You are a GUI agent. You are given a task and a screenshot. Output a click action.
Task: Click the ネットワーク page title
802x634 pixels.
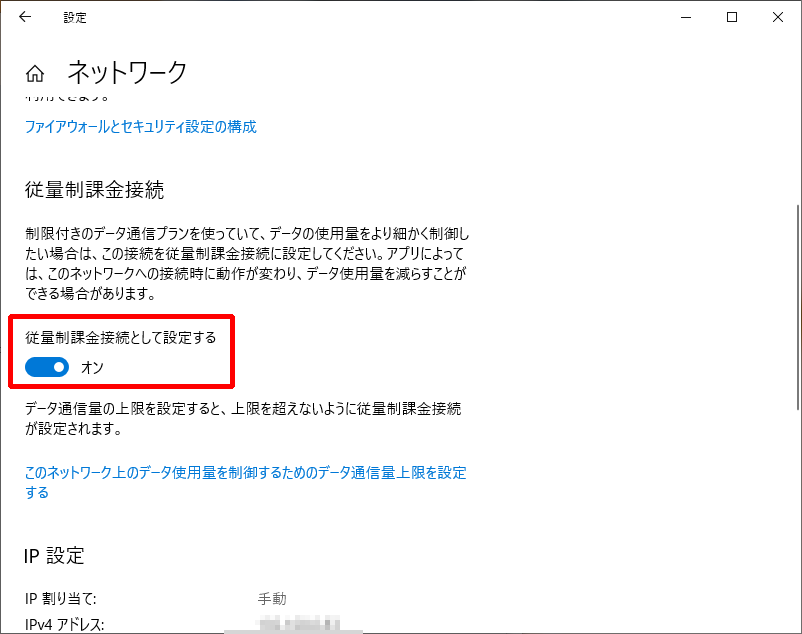[x=127, y=72]
